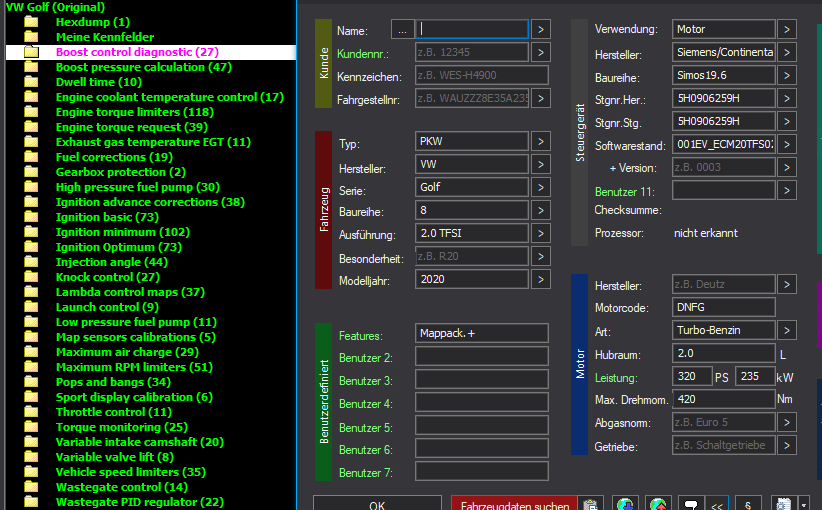Viewport: 822px width, 510px height.
Task: Select High pressure fuel pump (30) folder
Action: (x=138, y=187)
